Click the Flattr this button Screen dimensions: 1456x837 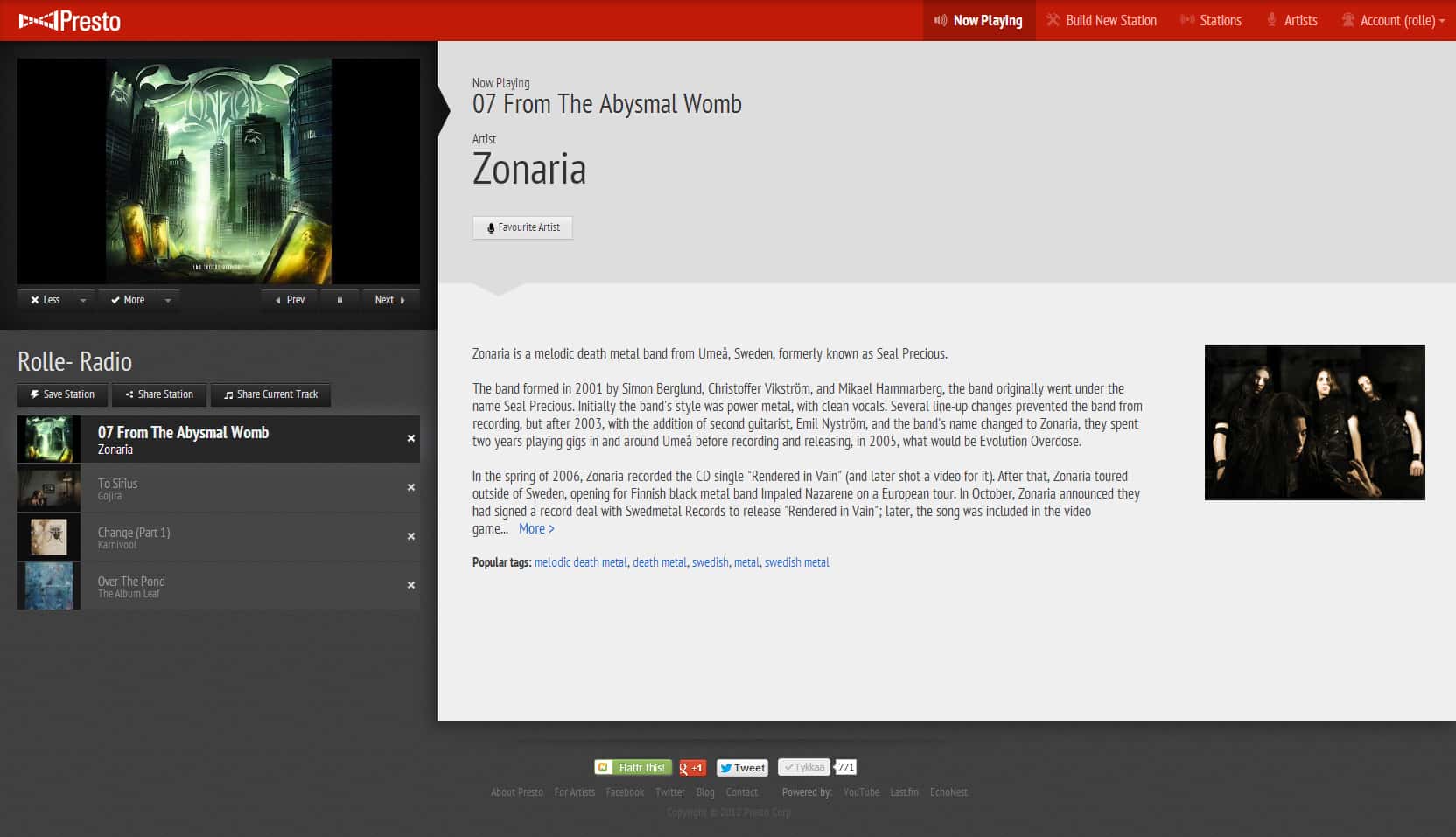[633, 767]
